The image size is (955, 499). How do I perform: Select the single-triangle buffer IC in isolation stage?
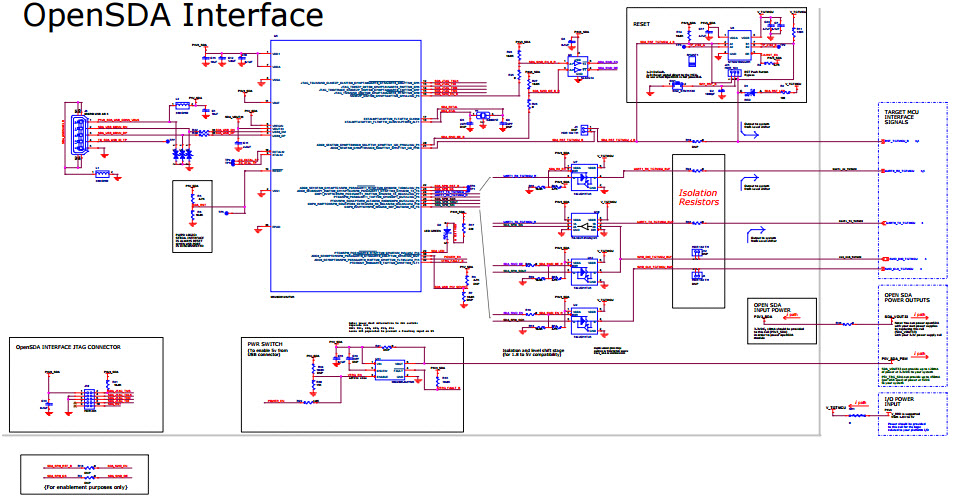pyautogui.click(x=584, y=225)
